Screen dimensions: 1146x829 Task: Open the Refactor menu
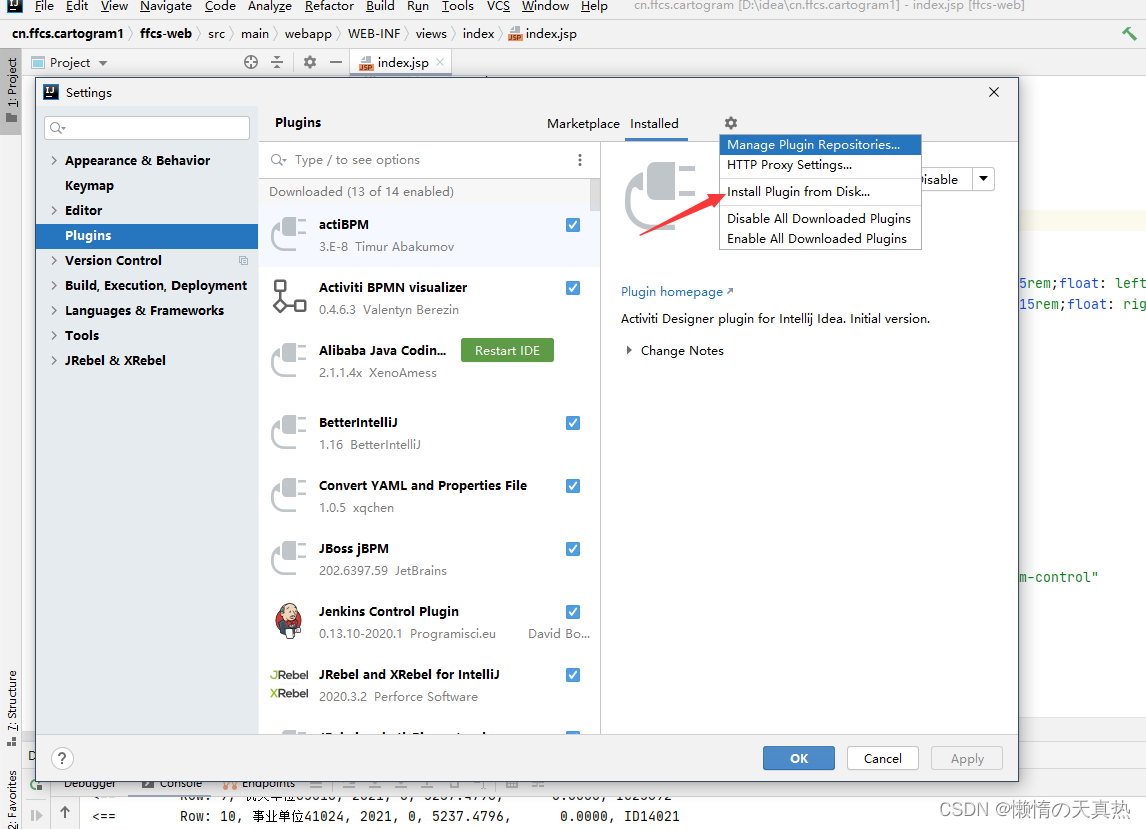329,7
